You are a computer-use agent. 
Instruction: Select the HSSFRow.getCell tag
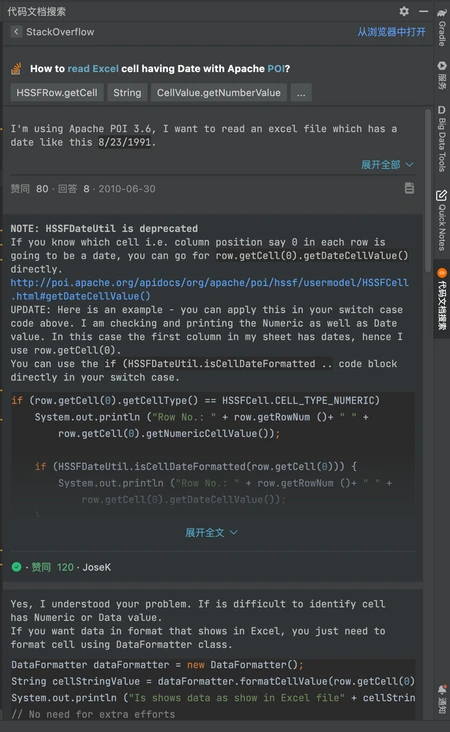coord(57,92)
